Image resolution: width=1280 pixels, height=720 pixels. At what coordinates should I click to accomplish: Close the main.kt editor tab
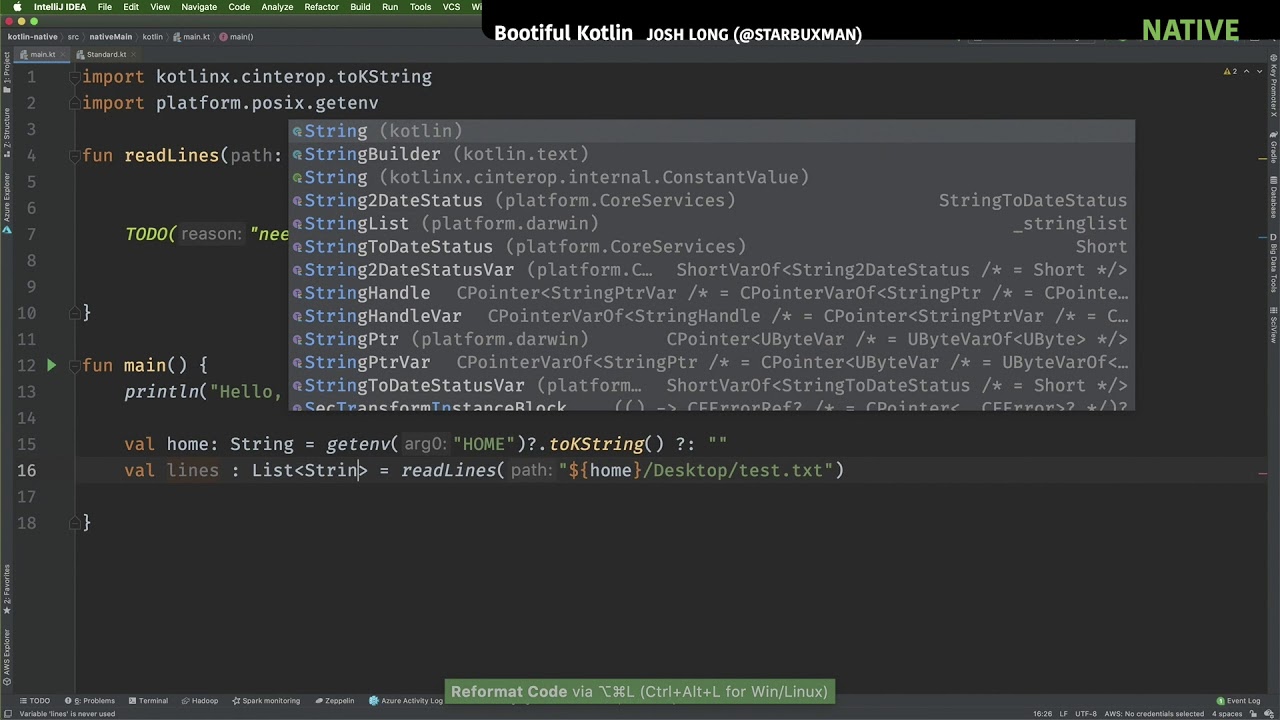tap(62, 55)
